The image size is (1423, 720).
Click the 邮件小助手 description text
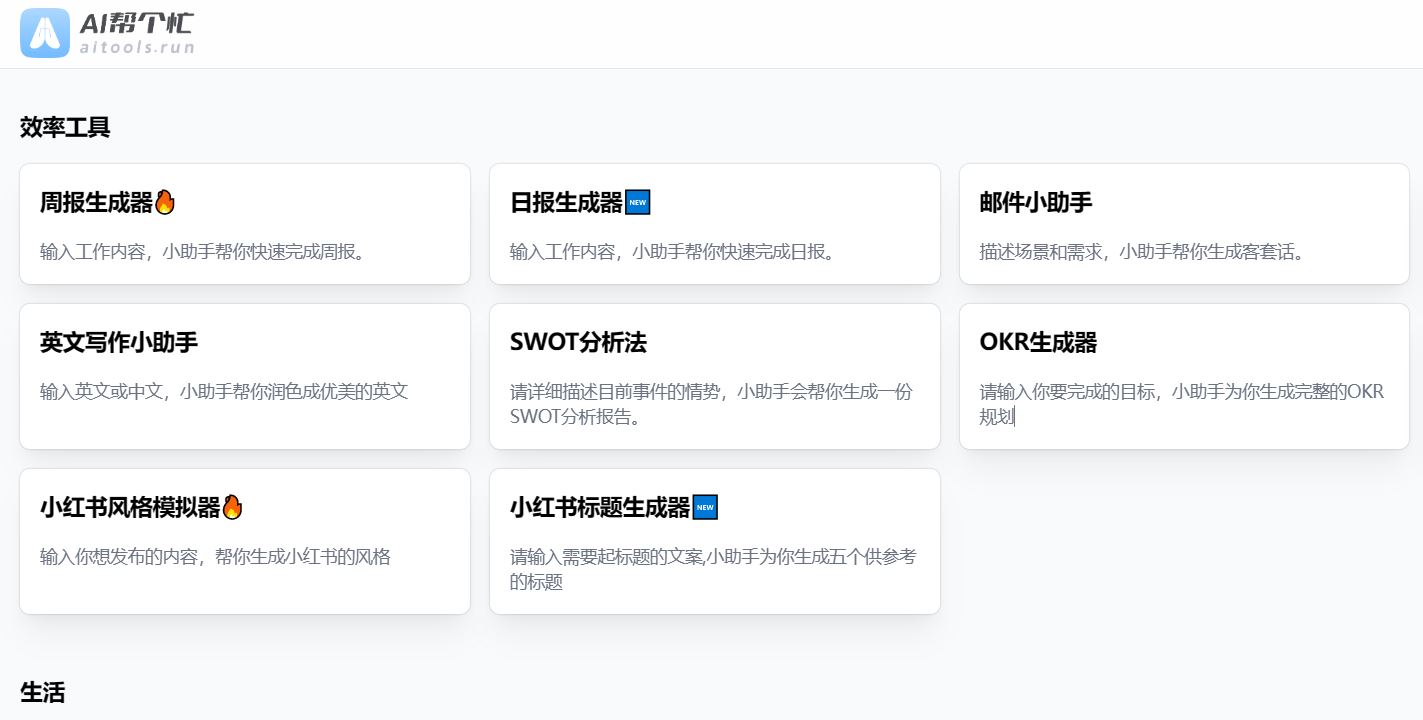(x=1140, y=252)
